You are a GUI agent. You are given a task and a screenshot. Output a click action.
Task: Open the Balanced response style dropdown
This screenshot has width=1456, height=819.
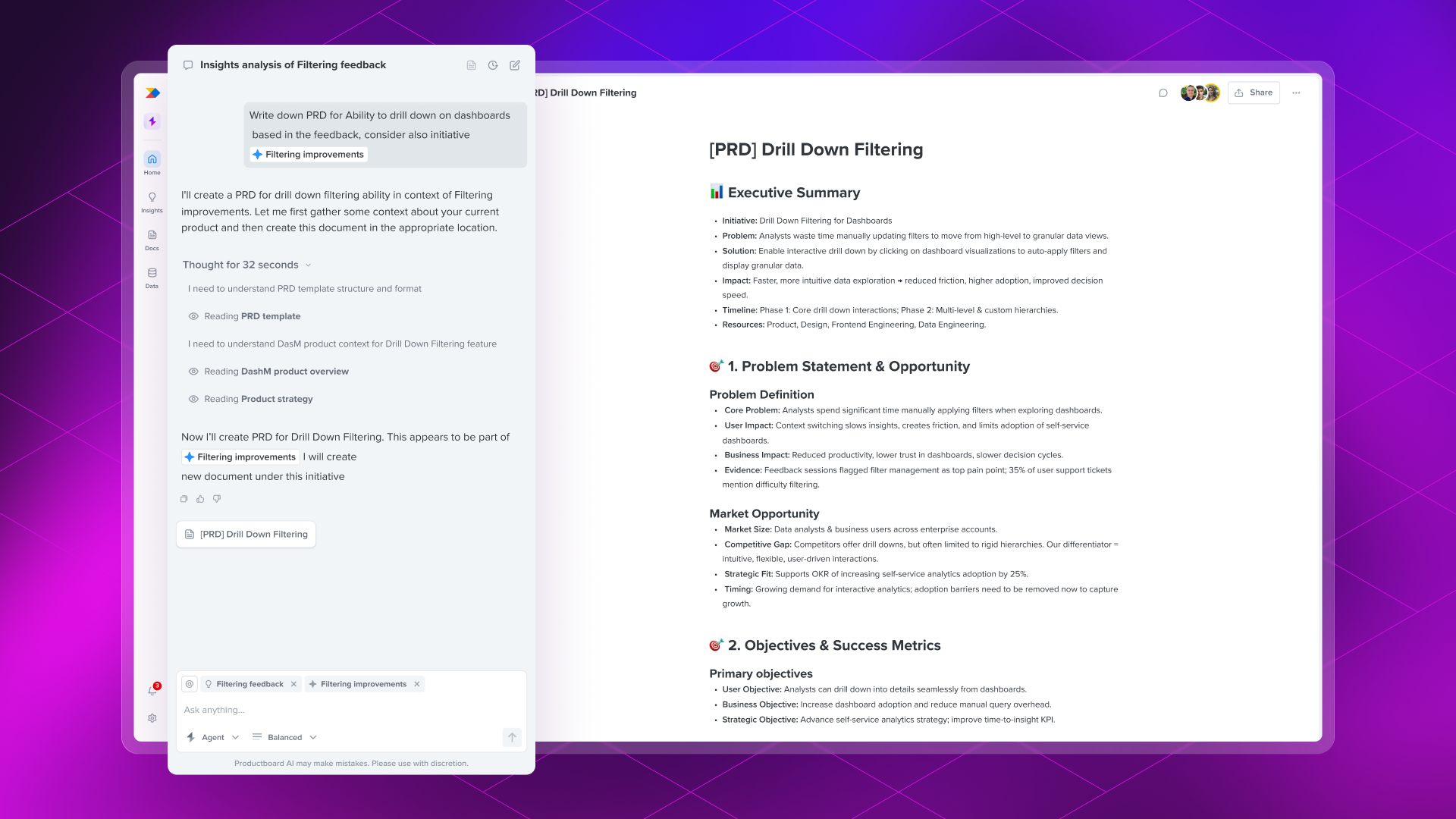tap(284, 736)
